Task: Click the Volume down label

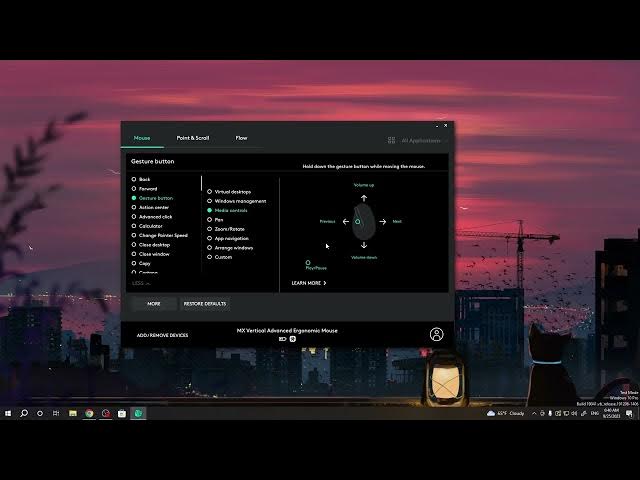Action: coord(364,258)
